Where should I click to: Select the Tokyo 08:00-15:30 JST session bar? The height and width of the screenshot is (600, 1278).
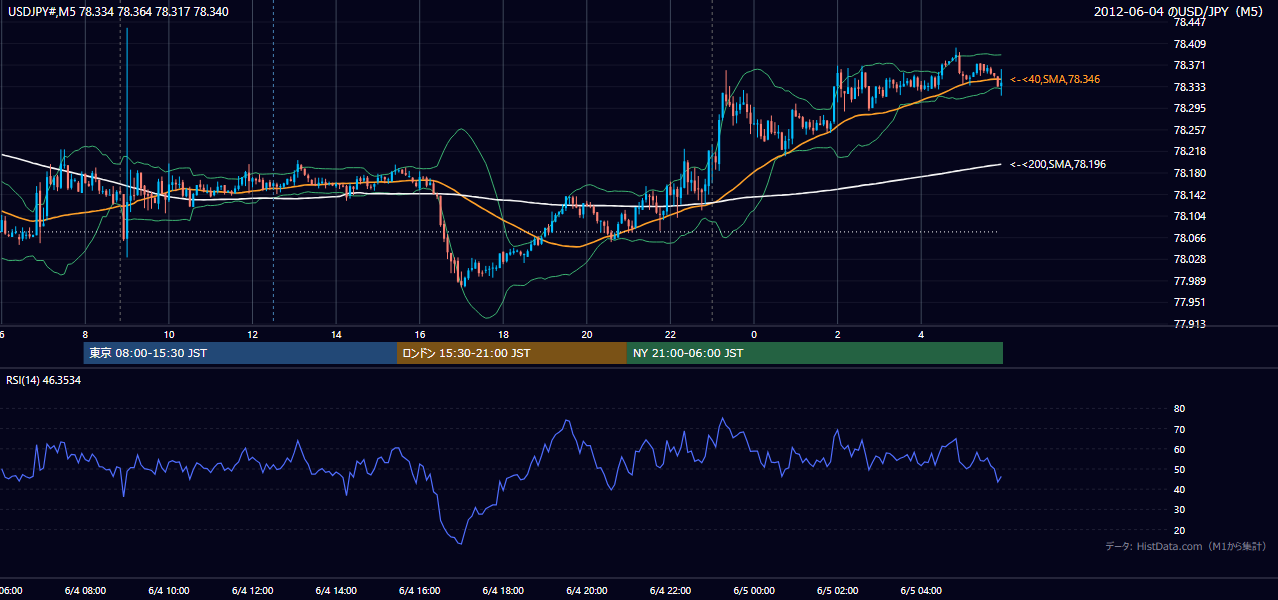(240, 353)
